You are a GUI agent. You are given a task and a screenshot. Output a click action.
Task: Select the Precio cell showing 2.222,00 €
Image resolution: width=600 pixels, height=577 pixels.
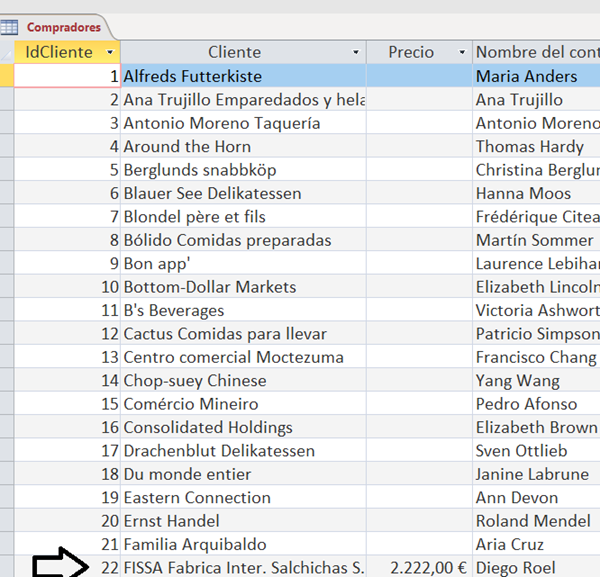click(419, 567)
